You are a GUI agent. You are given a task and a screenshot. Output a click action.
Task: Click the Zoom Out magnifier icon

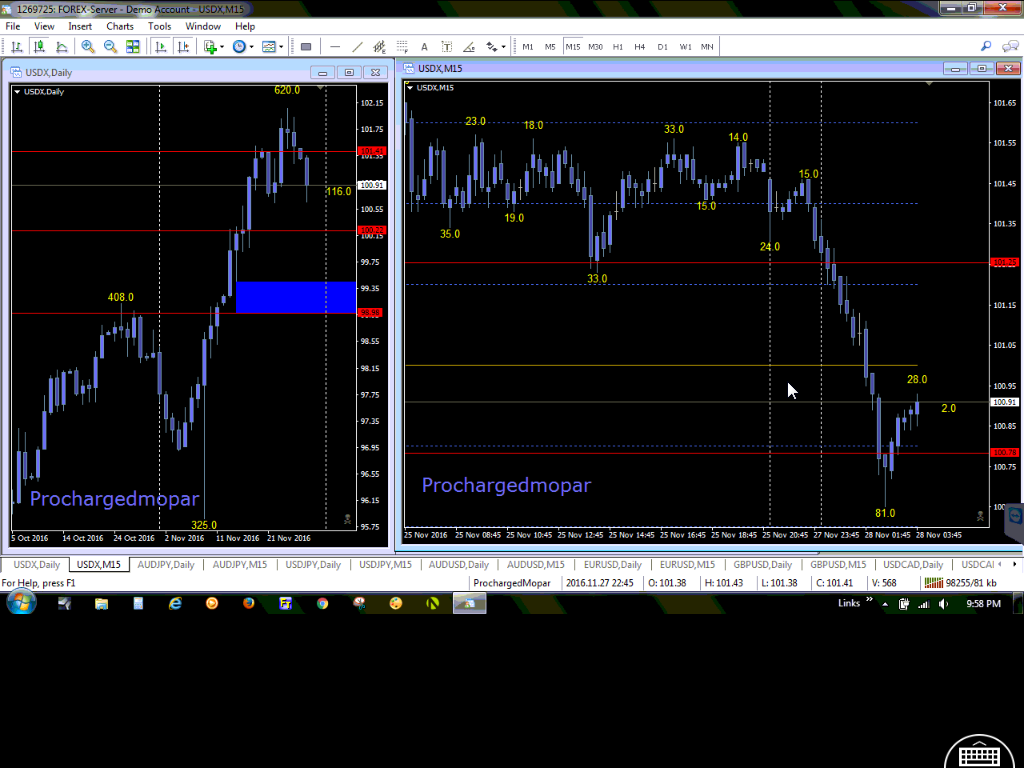(108, 47)
